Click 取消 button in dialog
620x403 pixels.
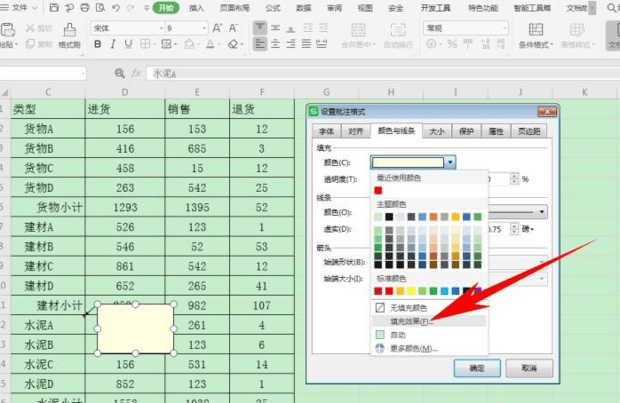(529, 368)
